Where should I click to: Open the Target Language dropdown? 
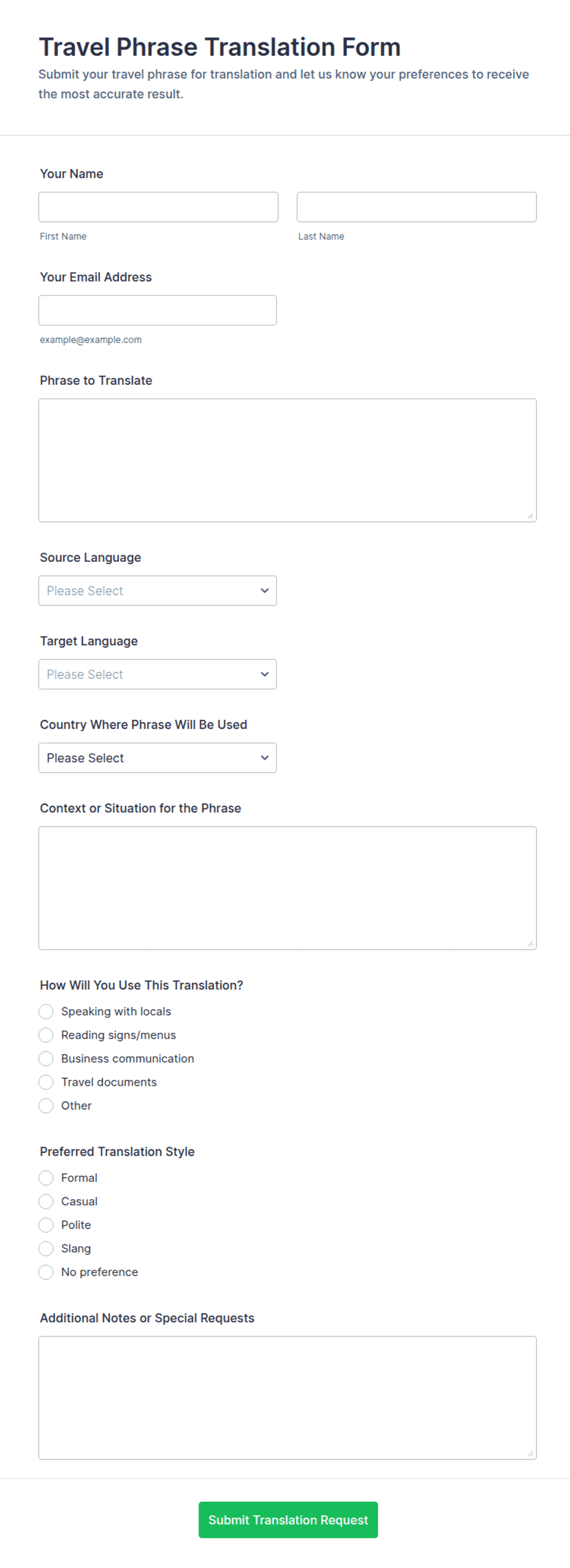coord(158,673)
